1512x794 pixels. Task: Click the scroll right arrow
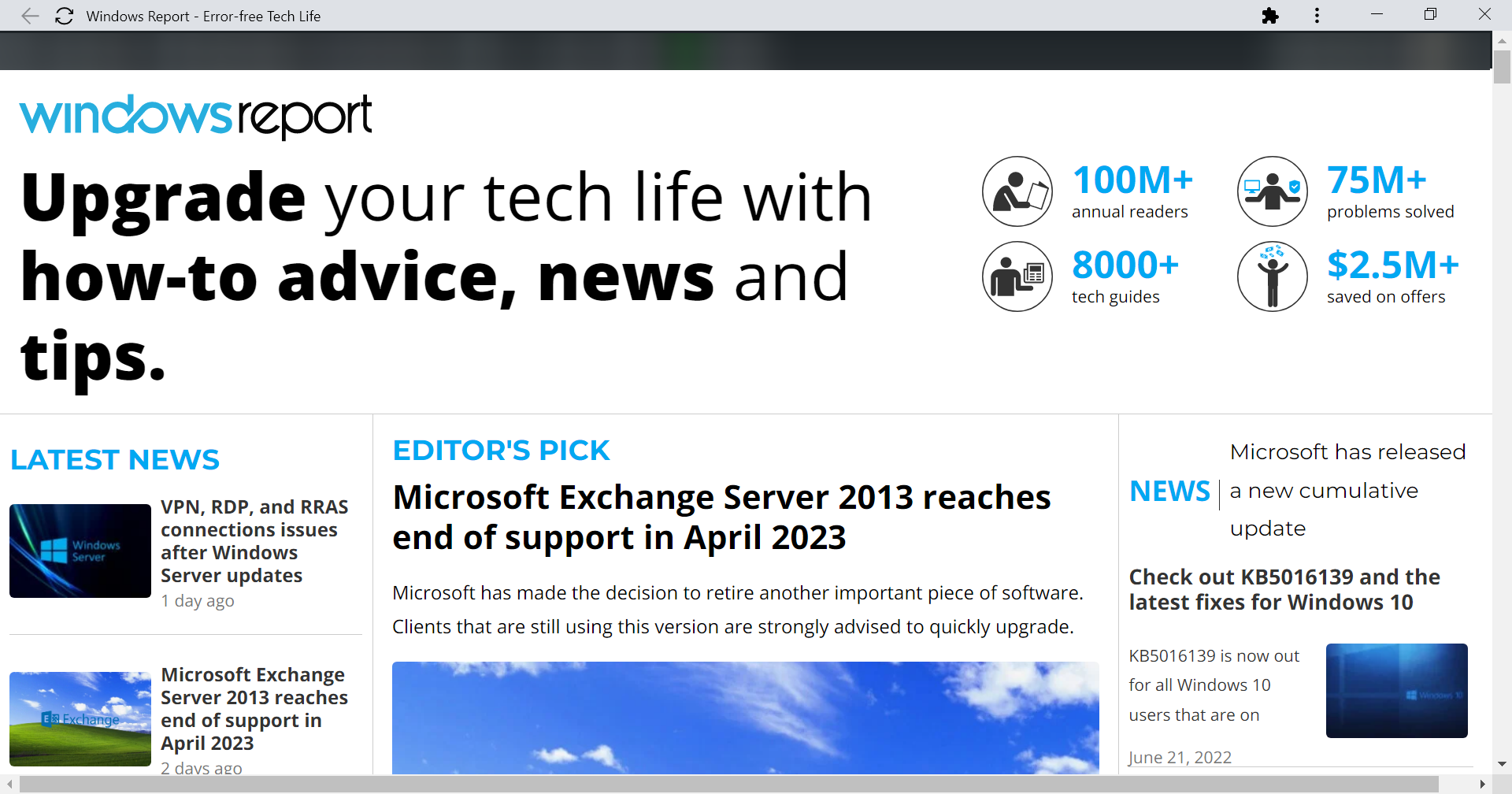pos(1484,785)
